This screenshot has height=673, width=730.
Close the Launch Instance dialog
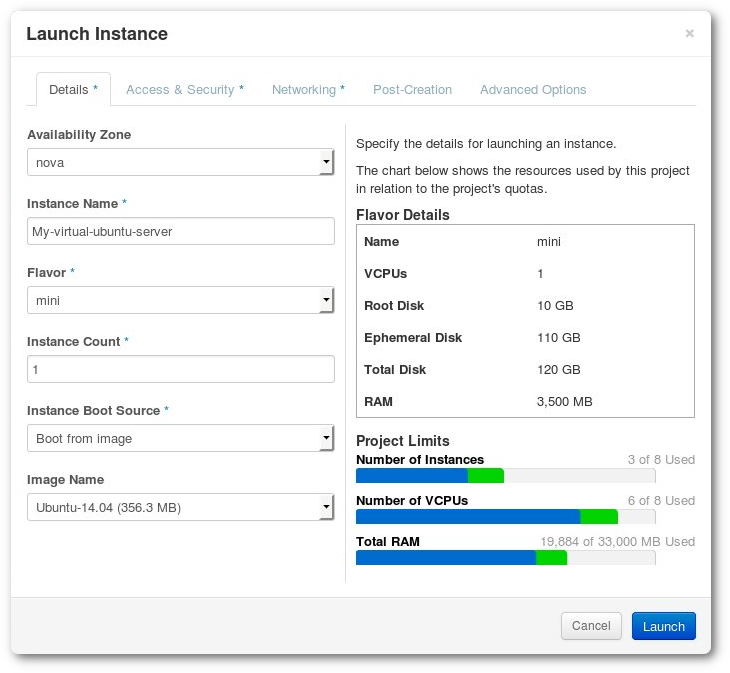pyautogui.click(x=689, y=34)
